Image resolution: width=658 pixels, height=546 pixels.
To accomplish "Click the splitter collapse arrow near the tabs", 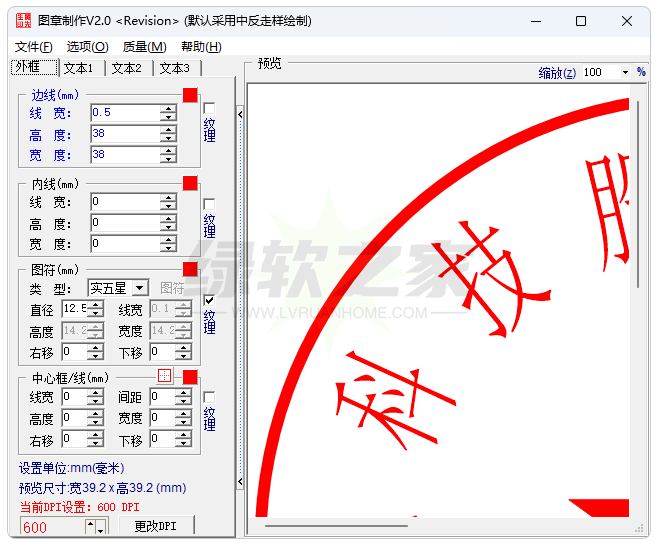I will (x=240, y=113).
